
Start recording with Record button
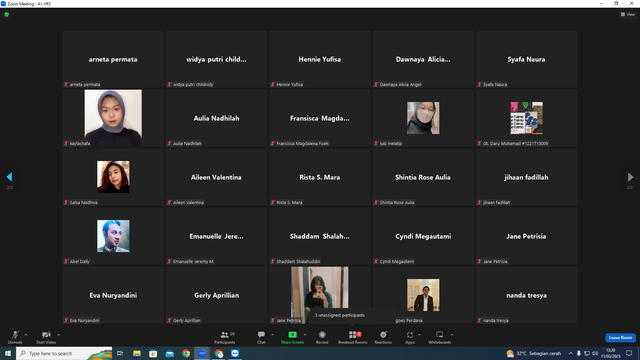tap(322, 337)
